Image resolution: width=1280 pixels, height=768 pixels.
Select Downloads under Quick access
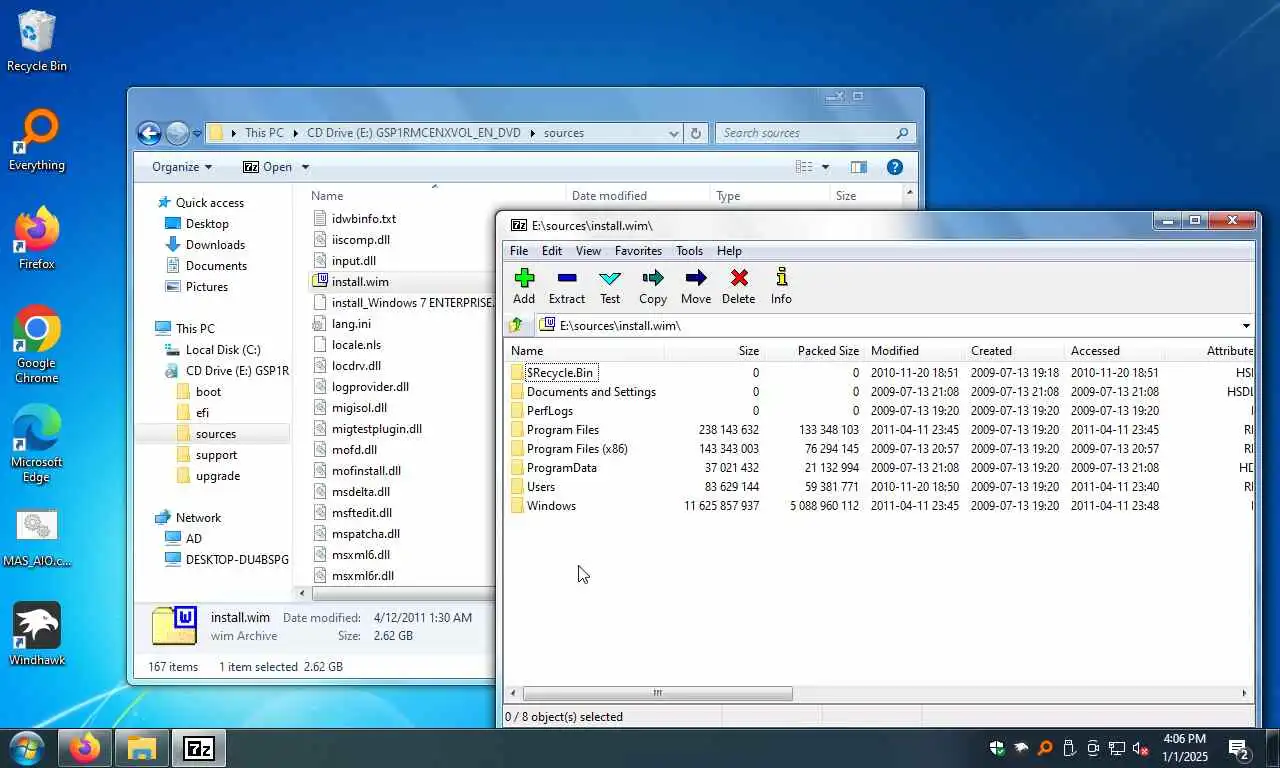click(x=215, y=245)
